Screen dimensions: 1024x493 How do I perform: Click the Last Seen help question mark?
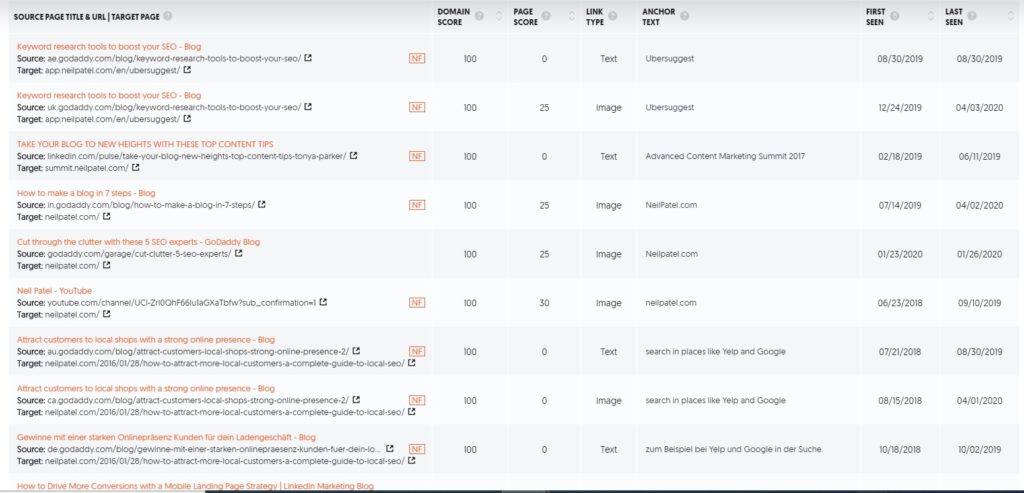[972, 16]
